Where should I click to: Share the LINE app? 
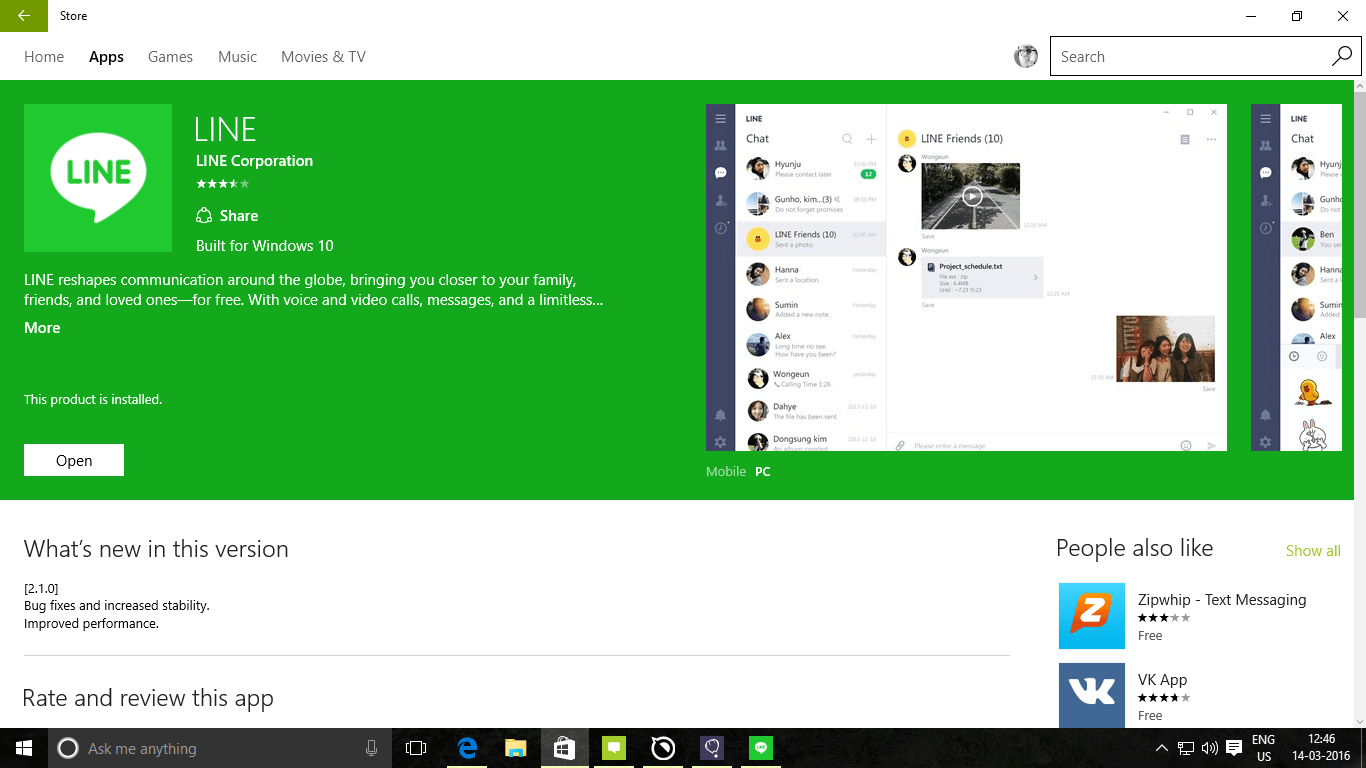coord(227,216)
